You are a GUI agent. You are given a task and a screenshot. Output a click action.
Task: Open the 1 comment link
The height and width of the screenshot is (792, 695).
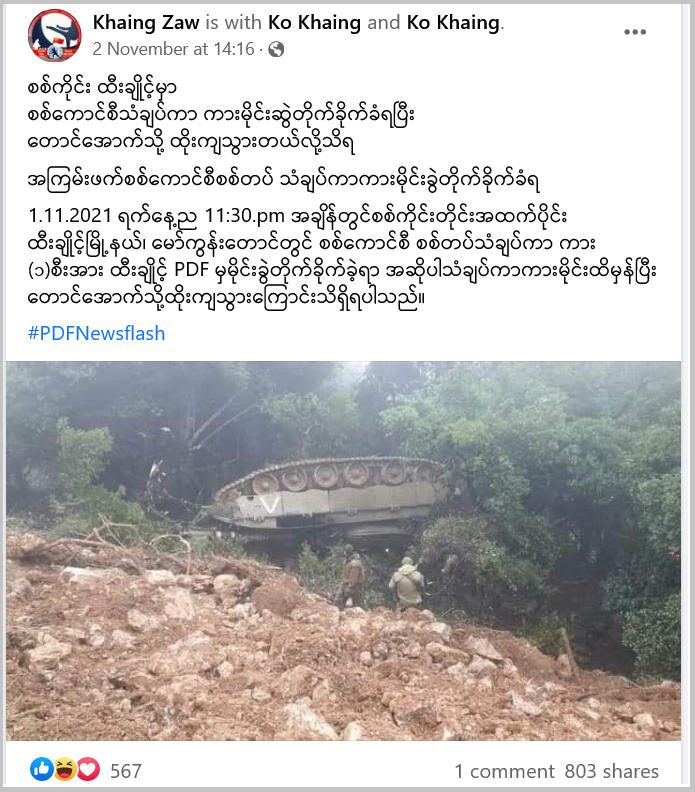(504, 771)
